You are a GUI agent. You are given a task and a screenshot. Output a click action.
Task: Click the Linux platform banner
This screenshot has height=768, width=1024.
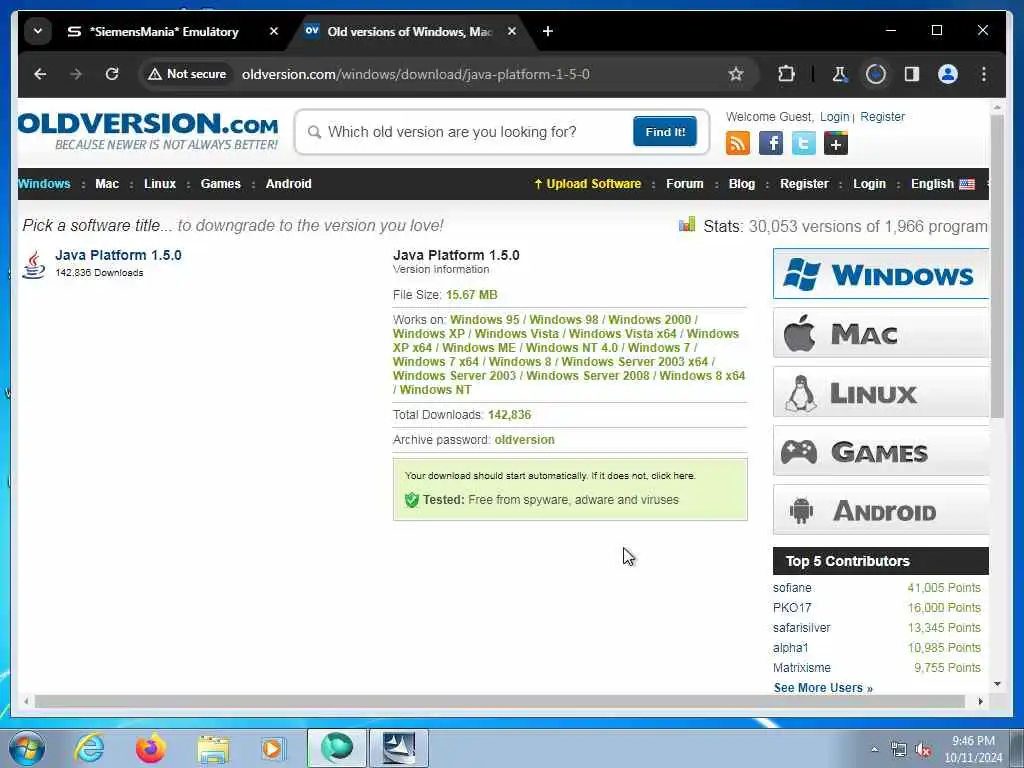[880, 392]
